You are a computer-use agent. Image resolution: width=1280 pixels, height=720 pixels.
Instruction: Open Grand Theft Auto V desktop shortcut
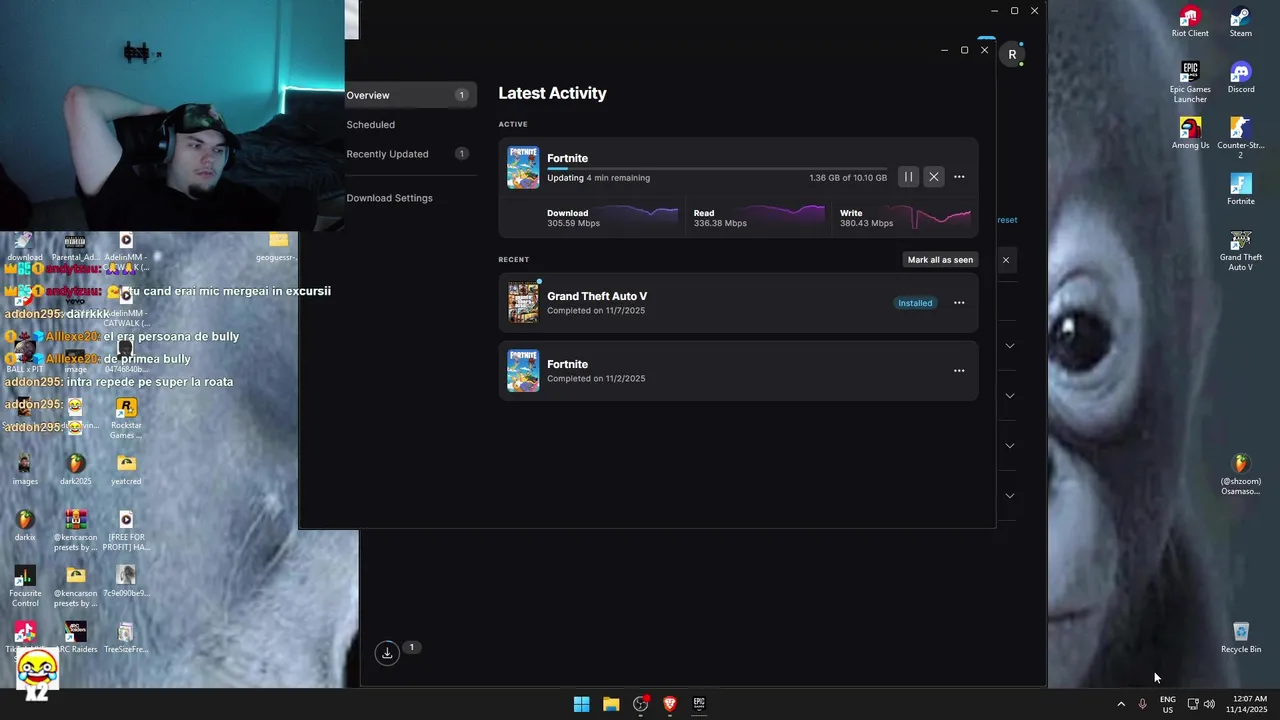point(1241,252)
